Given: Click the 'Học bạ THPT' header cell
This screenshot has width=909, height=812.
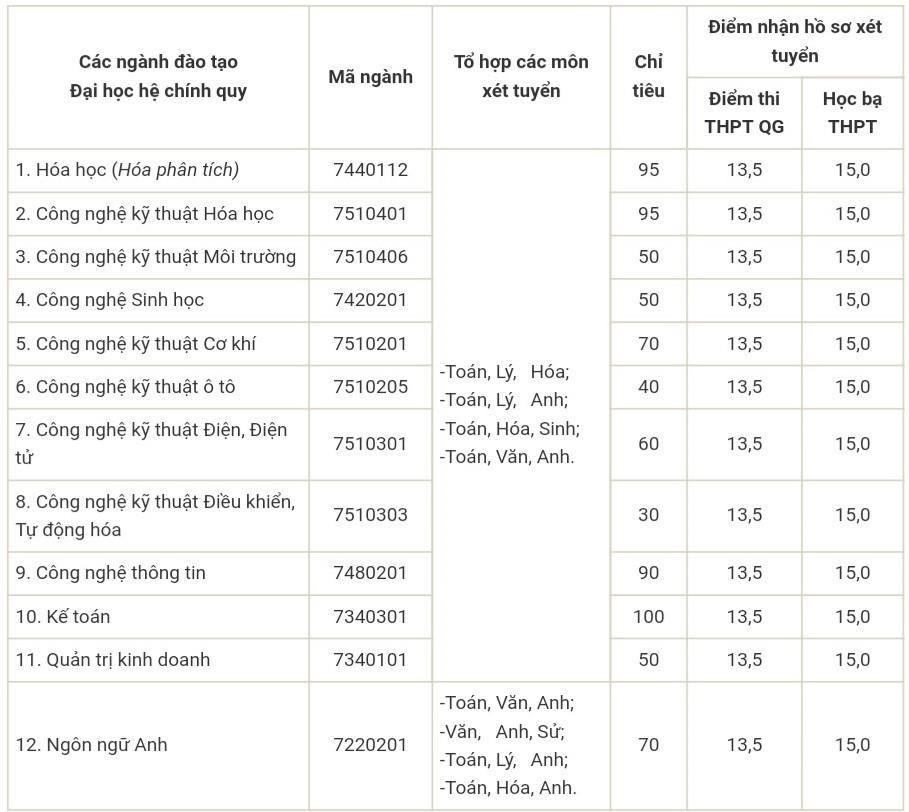Looking at the screenshot, I should point(852,112).
